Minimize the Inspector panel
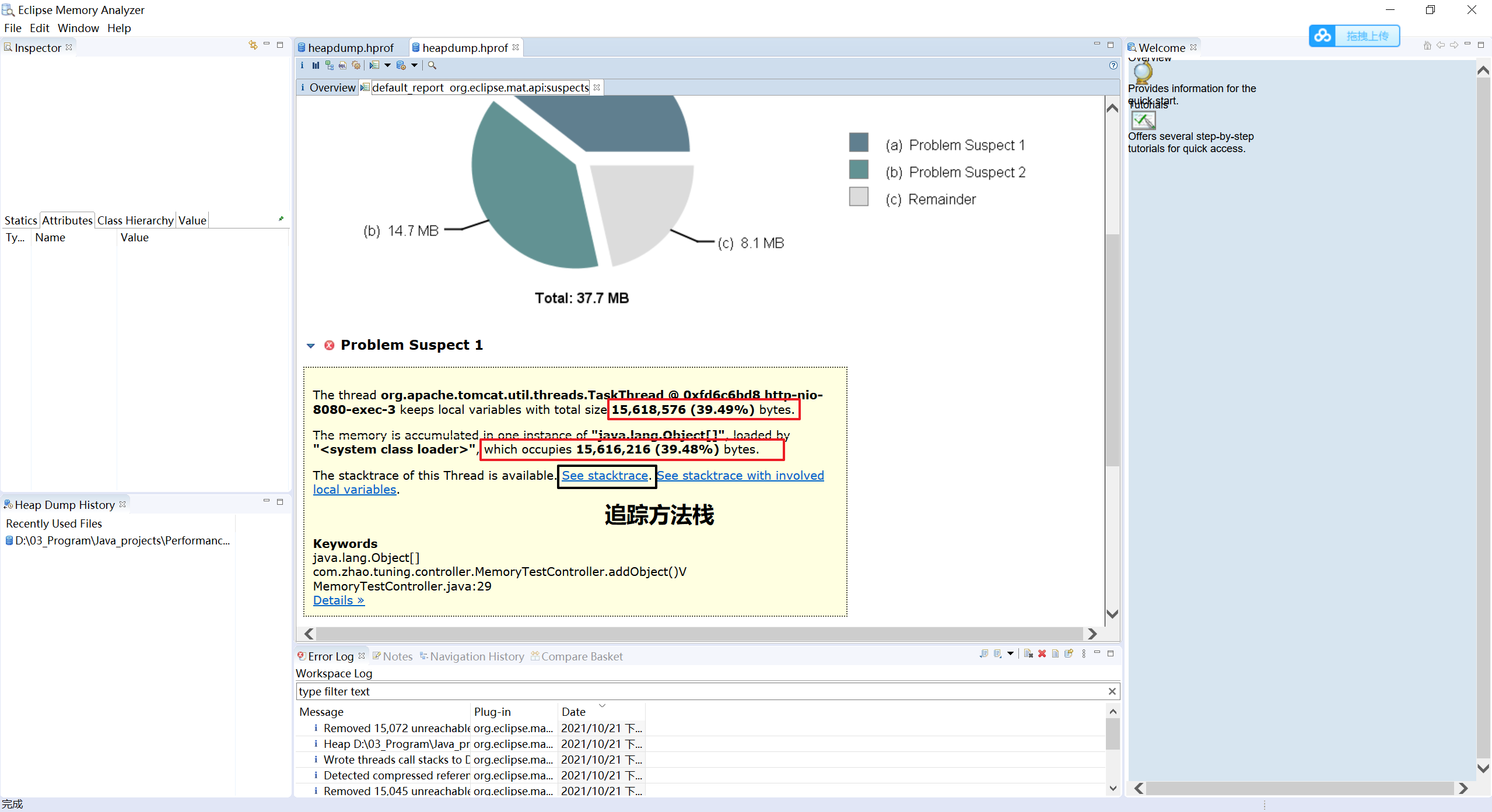Image resolution: width=1492 pixels, height=812 pixels. pos(267,44)
